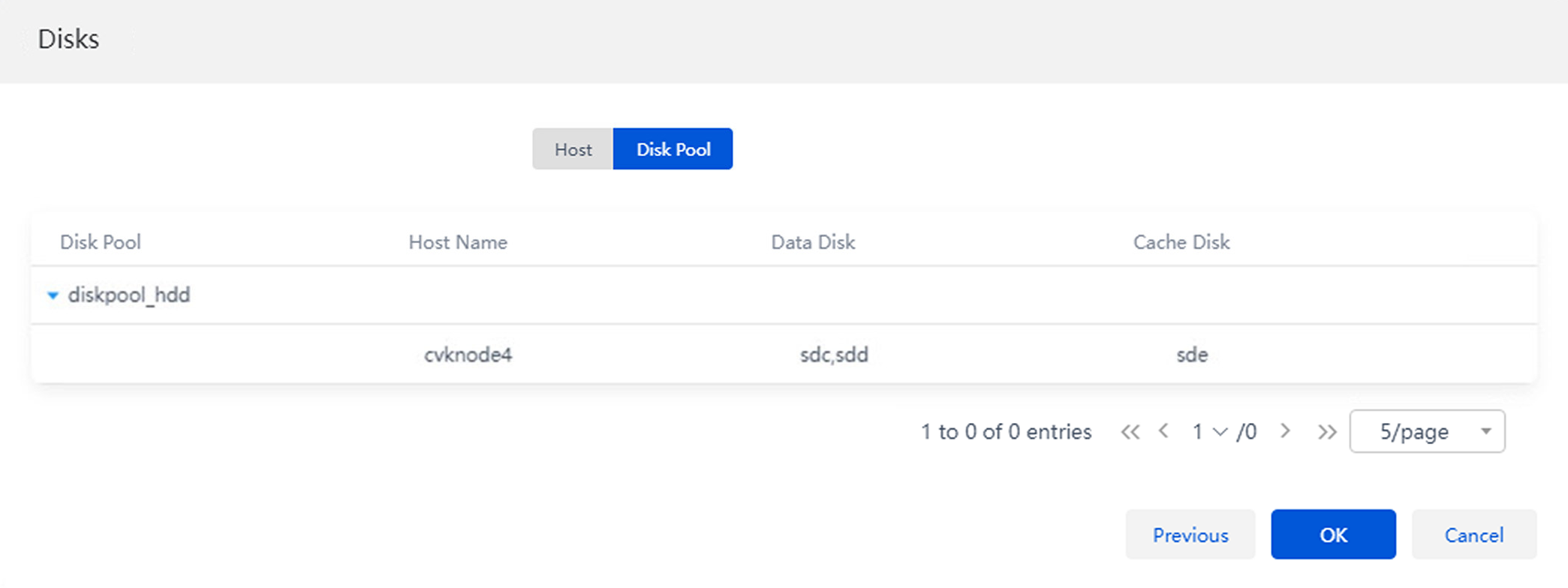Click the Disk Pool column header

click(x=101, y=242)
